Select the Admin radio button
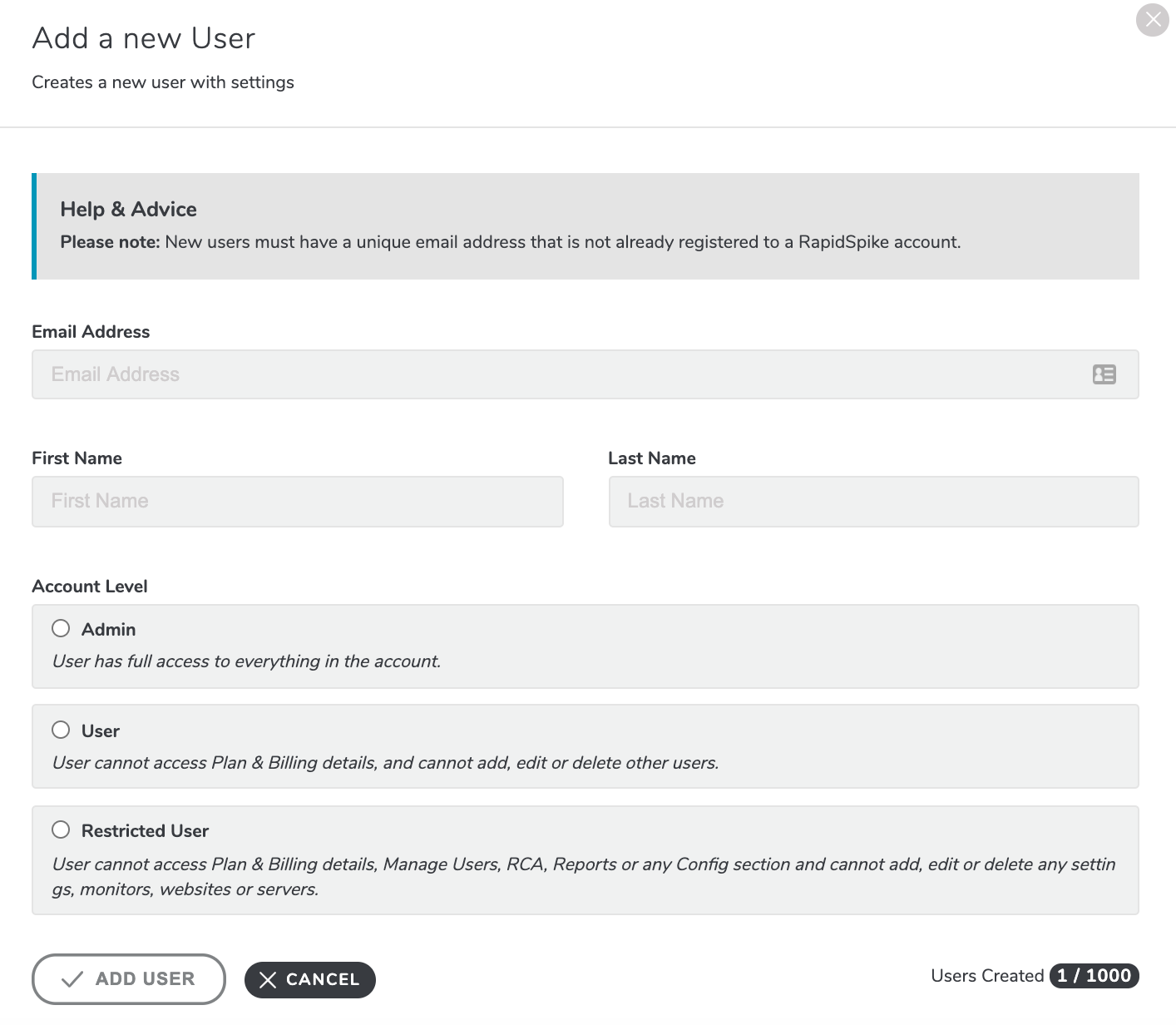Screen dimensions: 1176x1025 [61, 628]
